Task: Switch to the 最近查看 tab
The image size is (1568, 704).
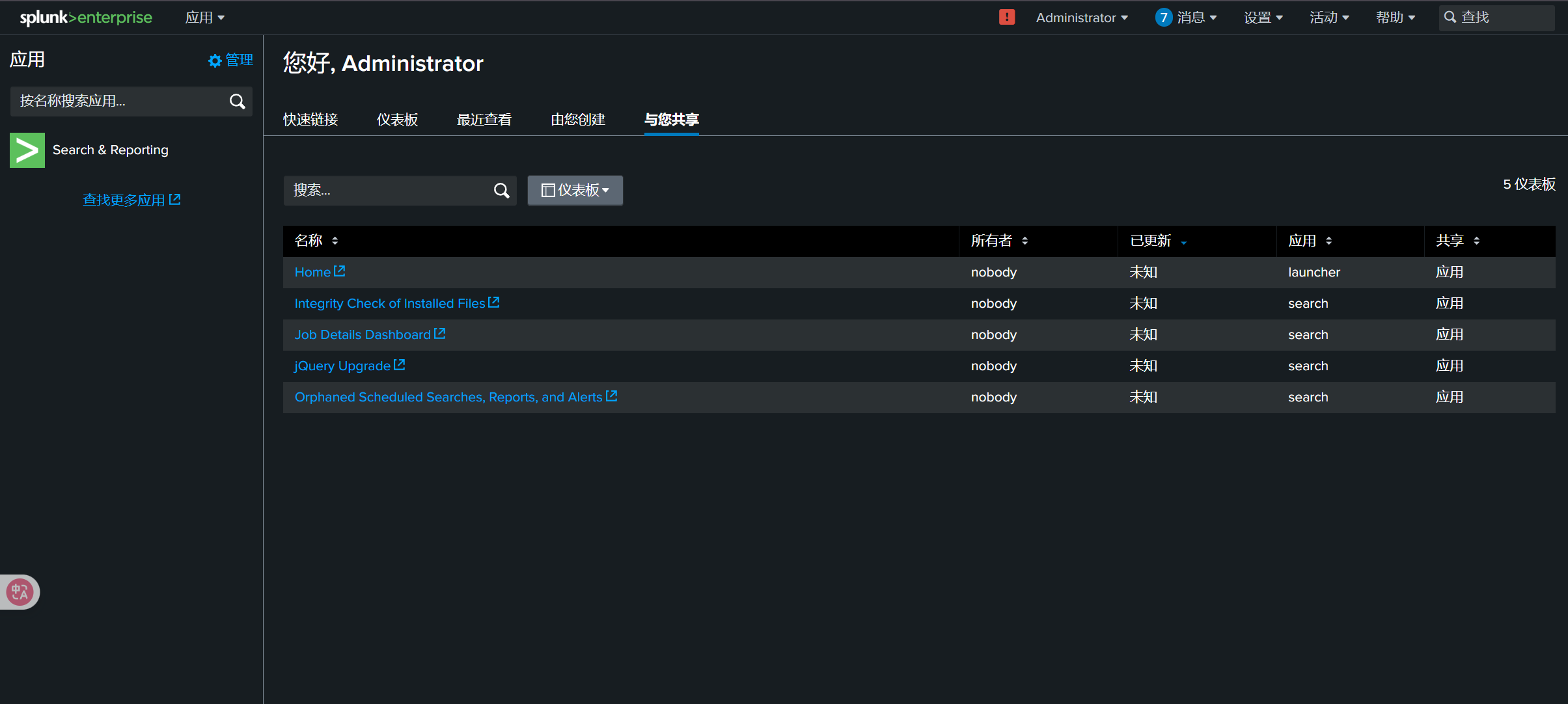Action: coord(484,120)
